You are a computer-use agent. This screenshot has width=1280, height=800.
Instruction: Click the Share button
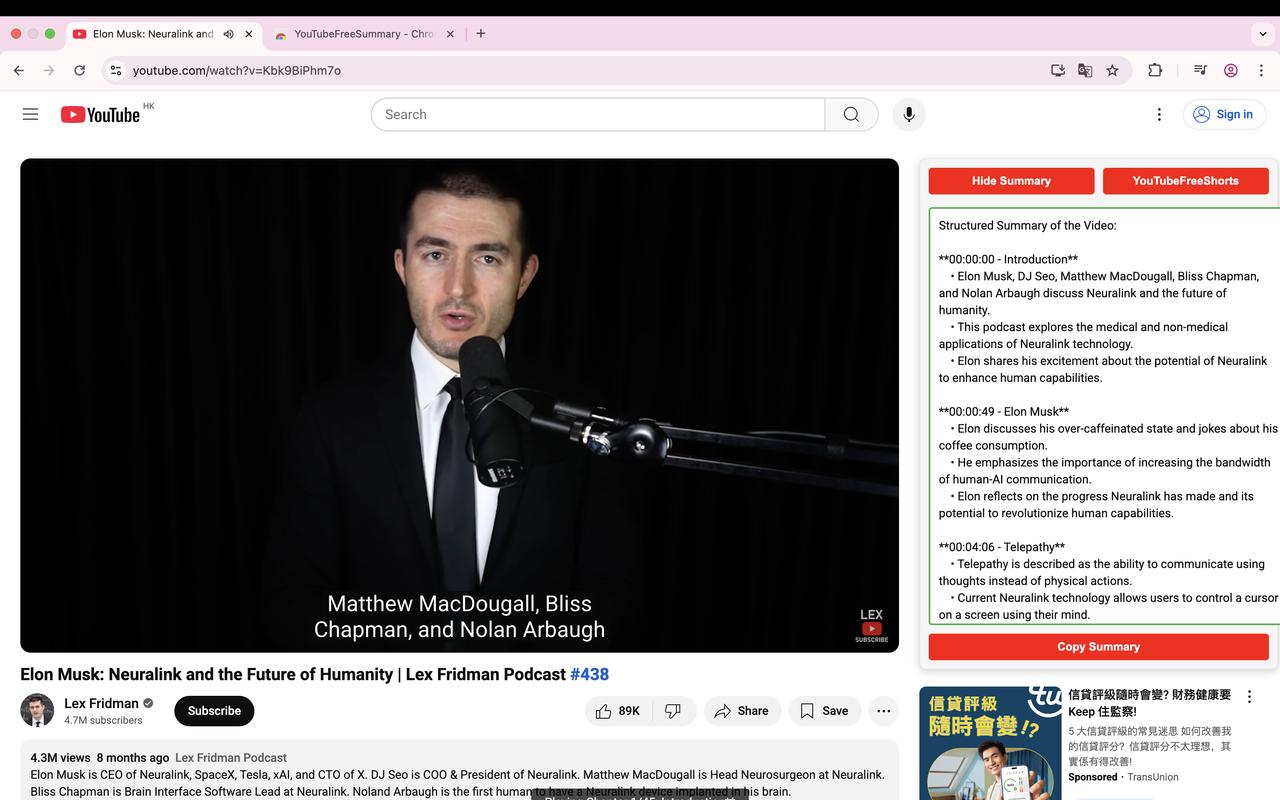click(743, 711)
